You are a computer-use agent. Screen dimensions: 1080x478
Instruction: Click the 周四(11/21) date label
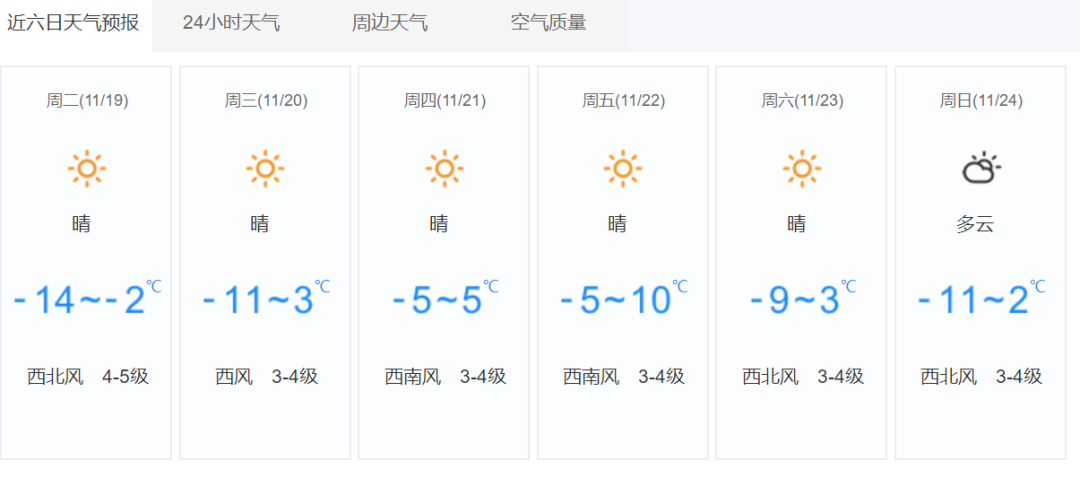pyautogui.click(x=445, y=100)
